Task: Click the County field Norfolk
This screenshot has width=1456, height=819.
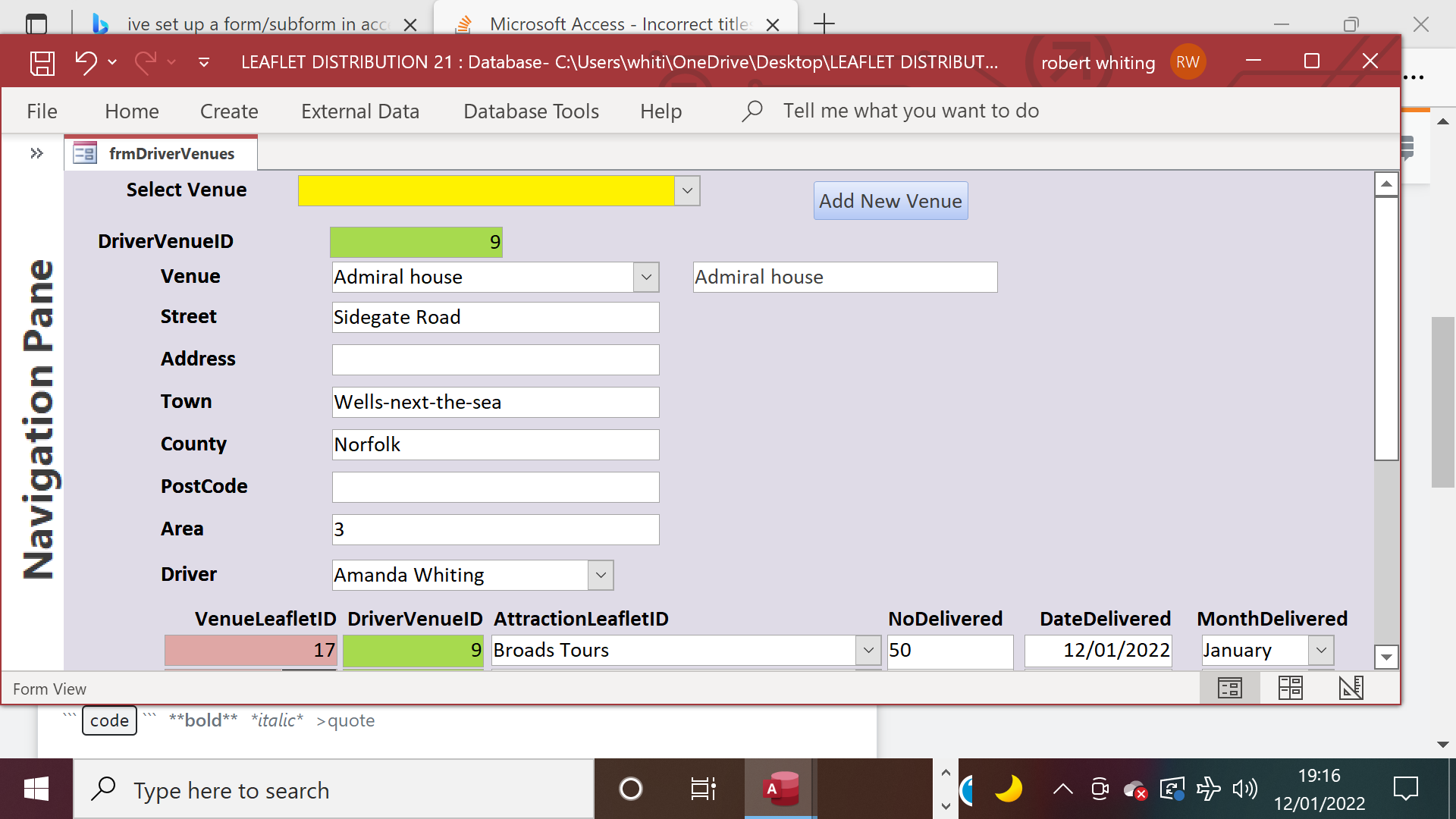Action: [x=496, y=444]
